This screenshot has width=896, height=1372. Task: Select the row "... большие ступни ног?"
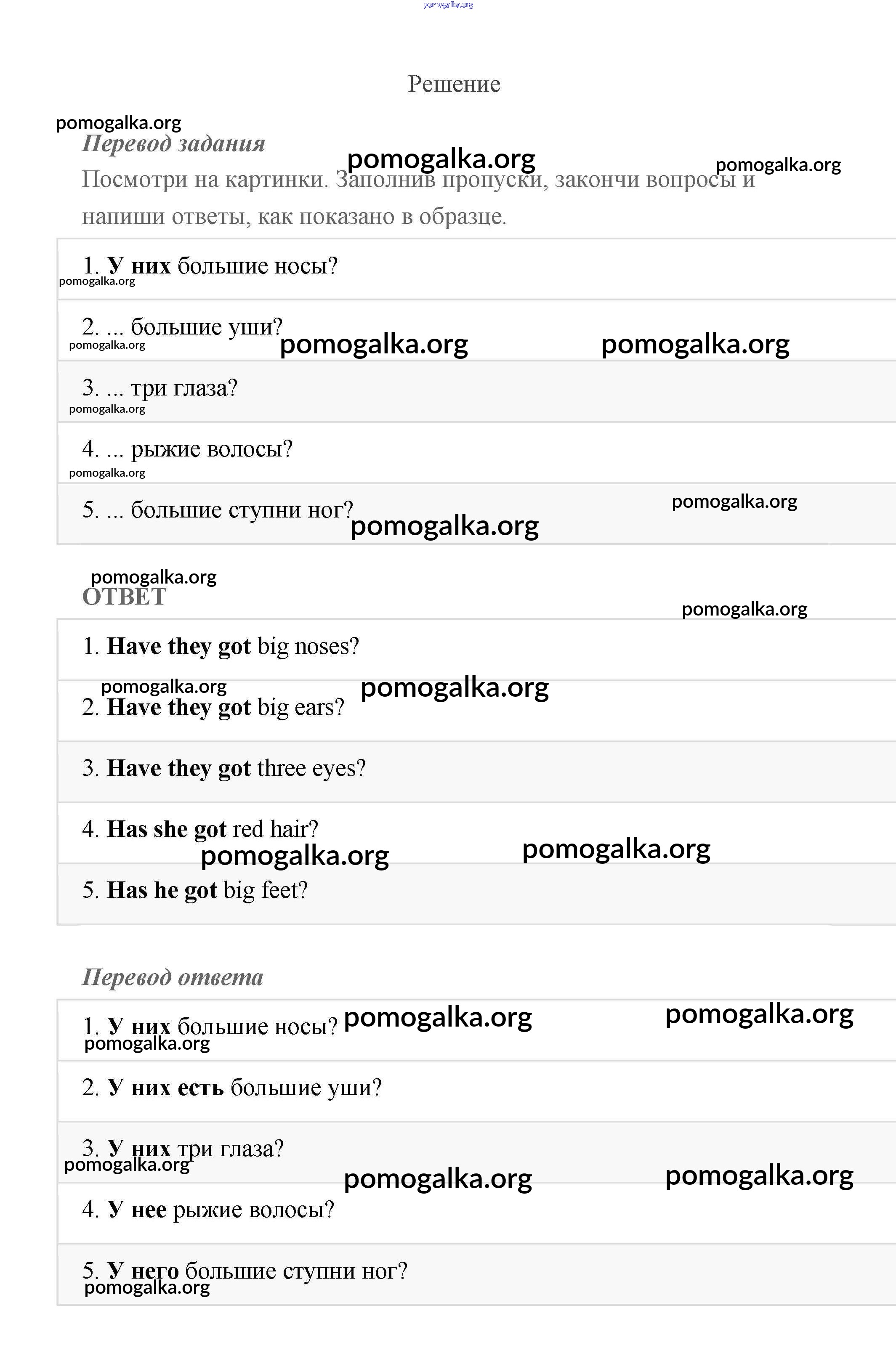point(217,510)
